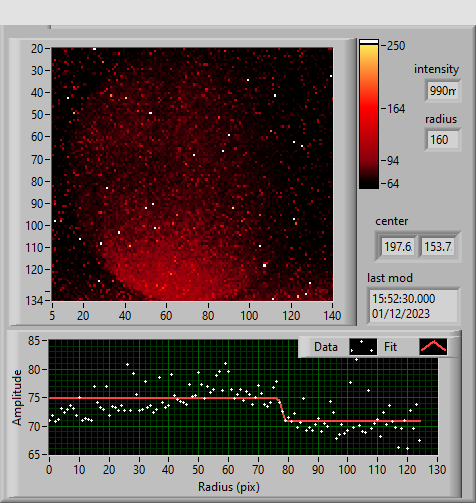The width and height of the screenshot is (476, 503).
Task: Click the step edge of the red fit curve
Action: tap(282, 409)
